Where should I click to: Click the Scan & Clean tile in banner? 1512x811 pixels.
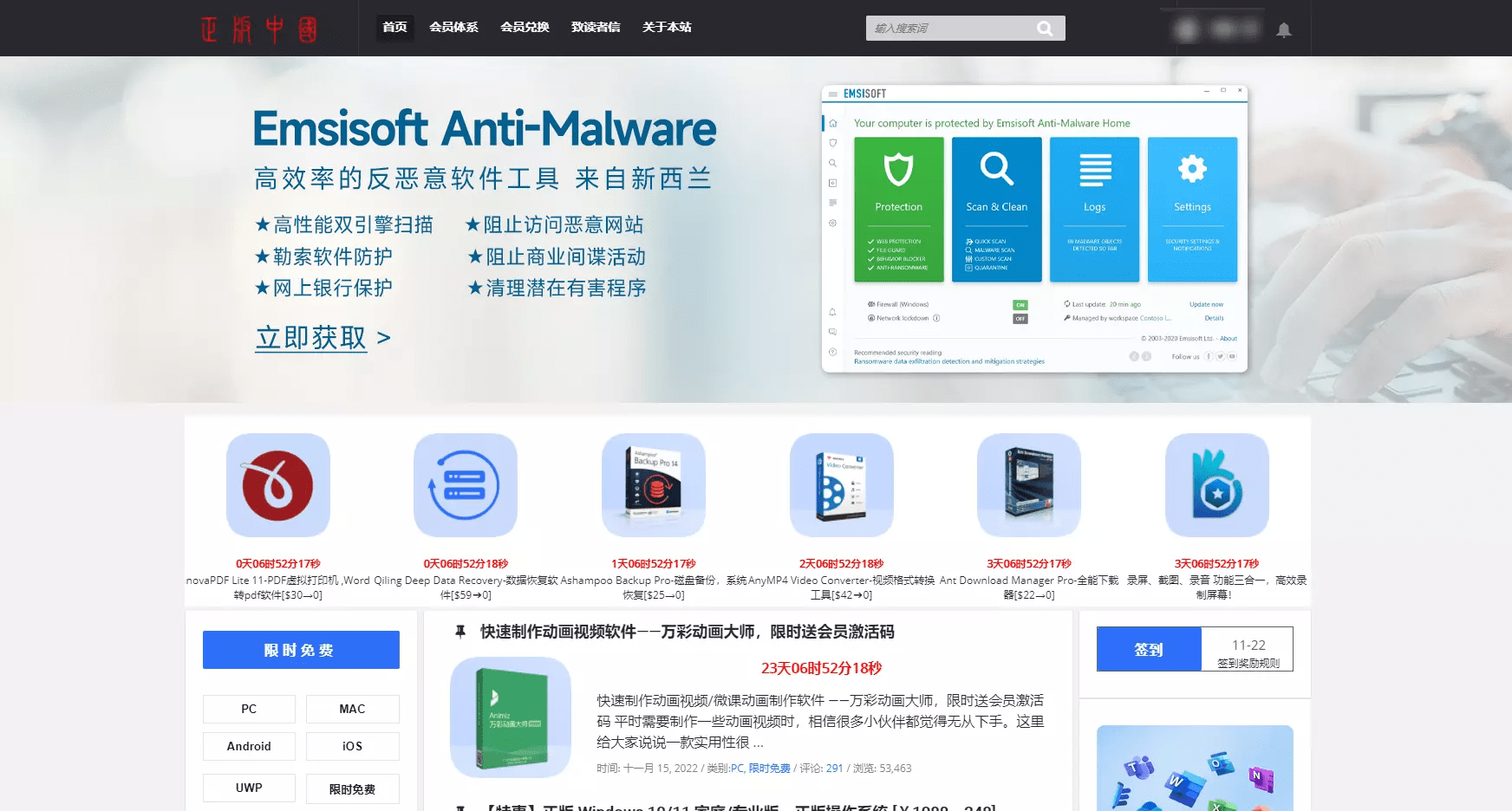click(x=997, y=210)
